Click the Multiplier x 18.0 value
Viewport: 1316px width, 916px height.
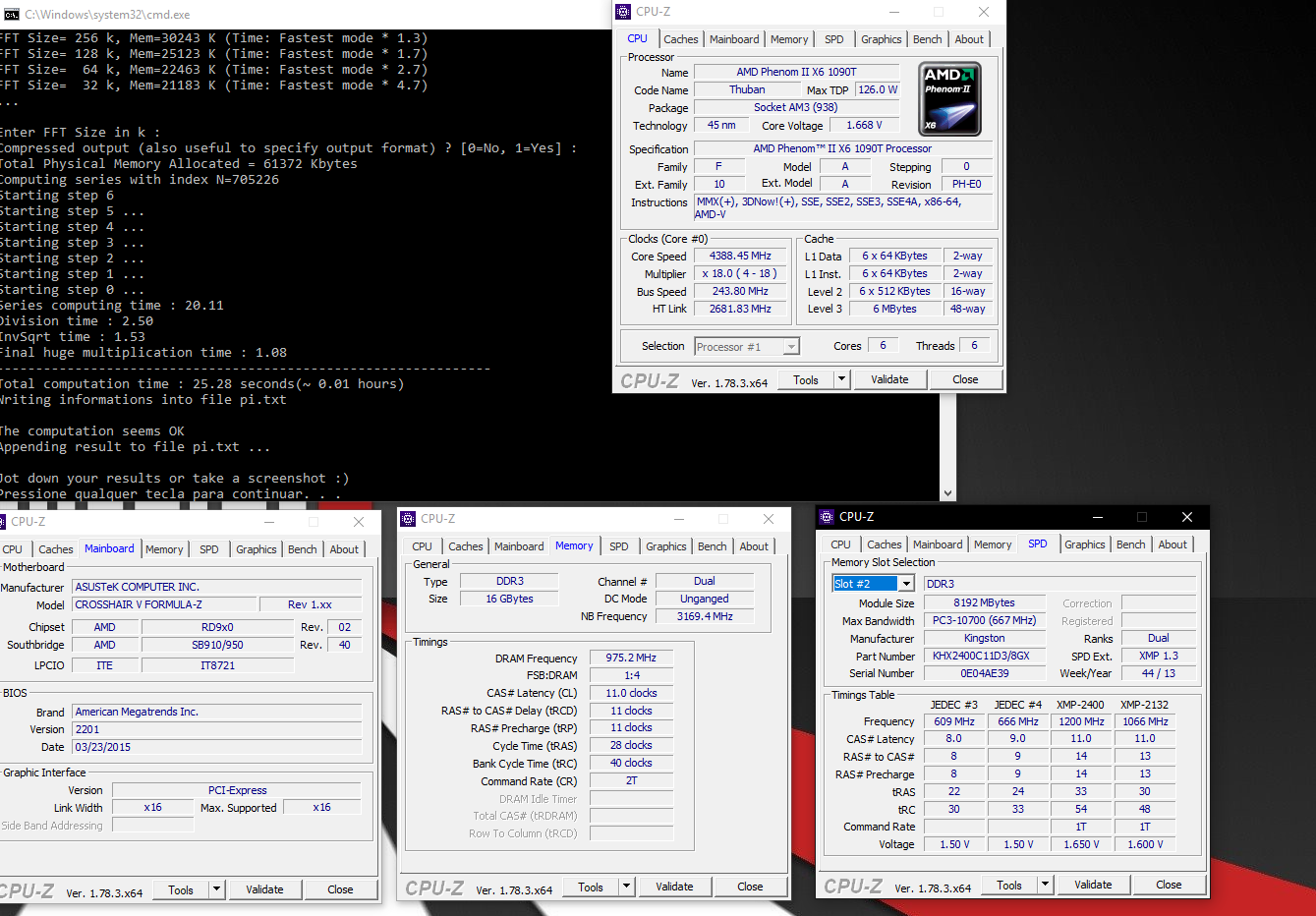(x=740, y=273)
